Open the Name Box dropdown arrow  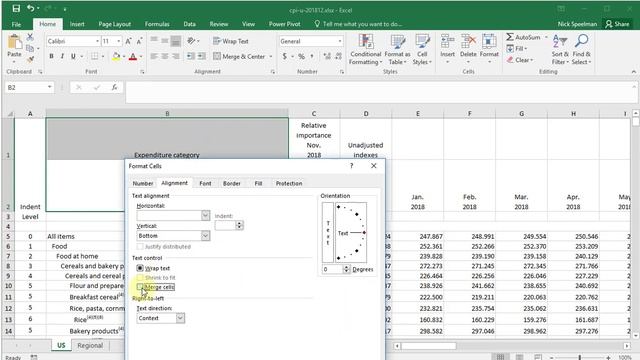coord(49,87)
